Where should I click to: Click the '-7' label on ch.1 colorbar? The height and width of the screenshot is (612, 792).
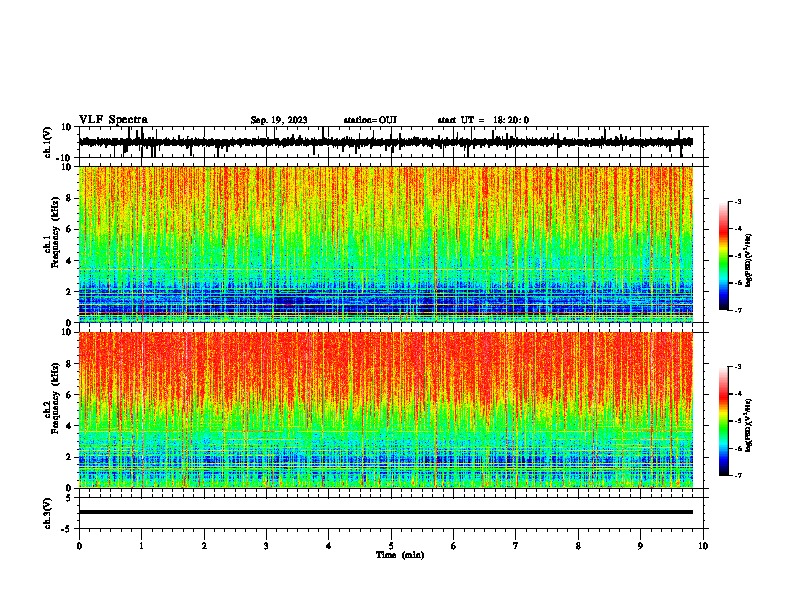coord(737,310)
